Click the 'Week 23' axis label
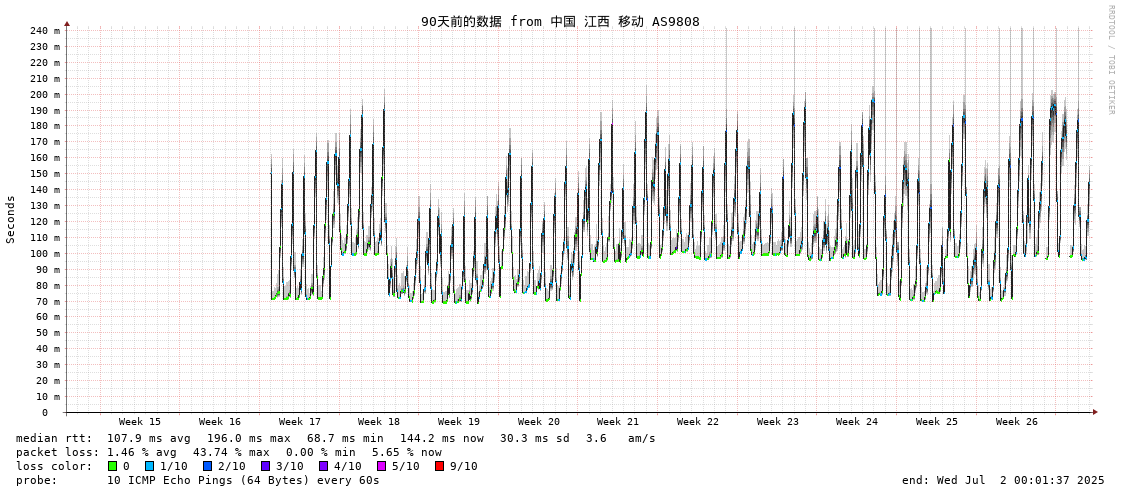 coord(777,422)
